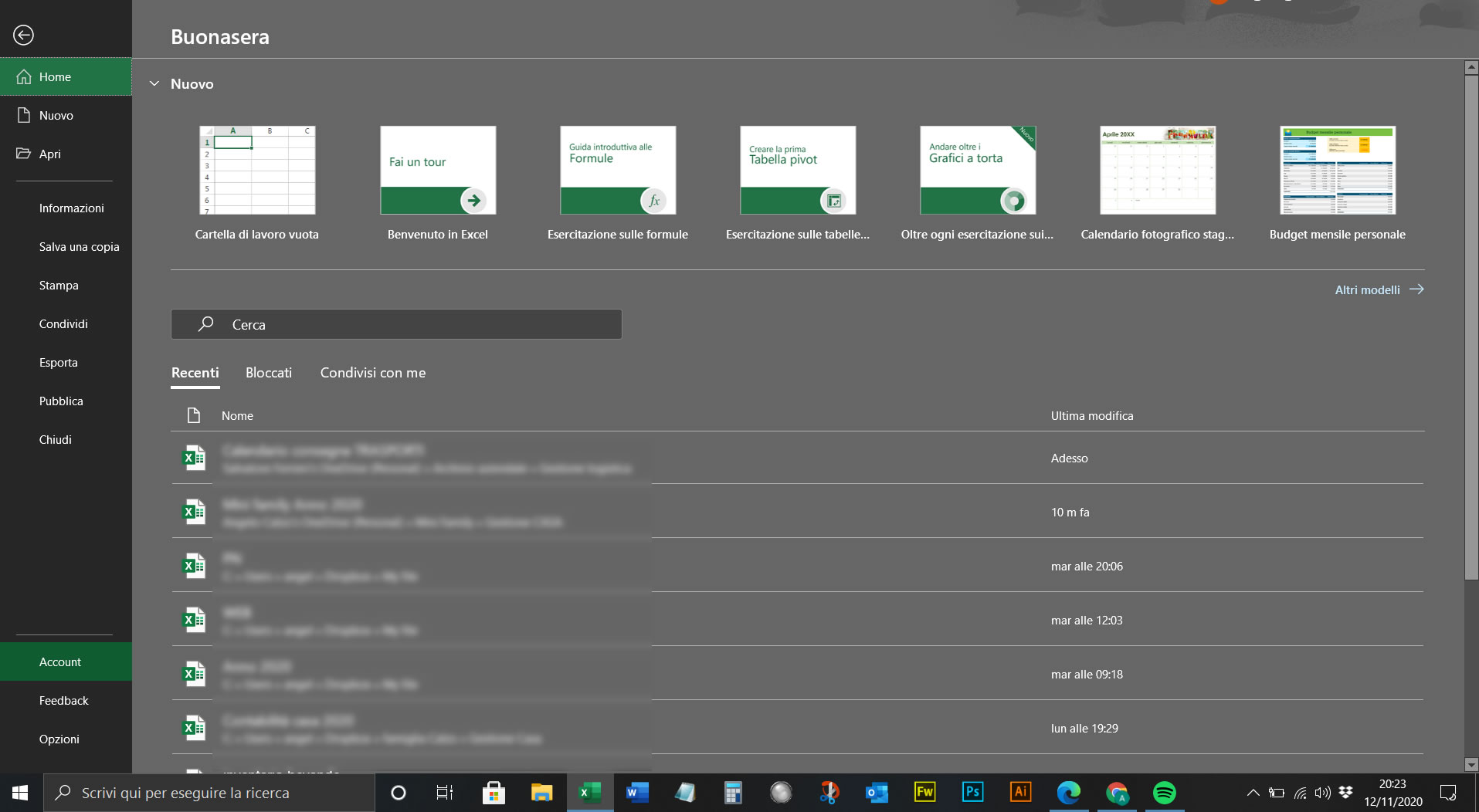1479x812 pixels.
Task: Open Budget mensile personale template
Action: (x=1338, y=184)
